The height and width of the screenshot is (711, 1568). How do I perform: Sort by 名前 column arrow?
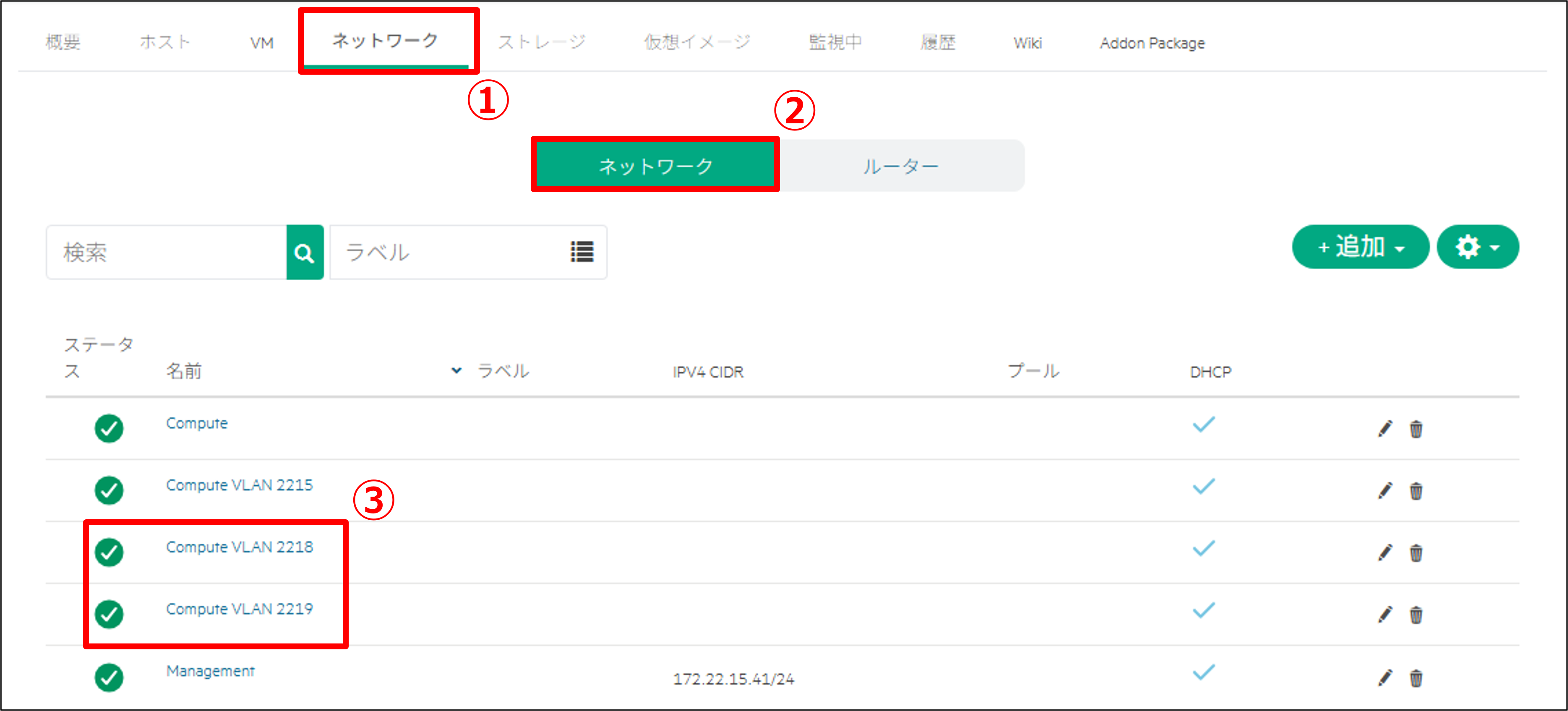point(456,370)
